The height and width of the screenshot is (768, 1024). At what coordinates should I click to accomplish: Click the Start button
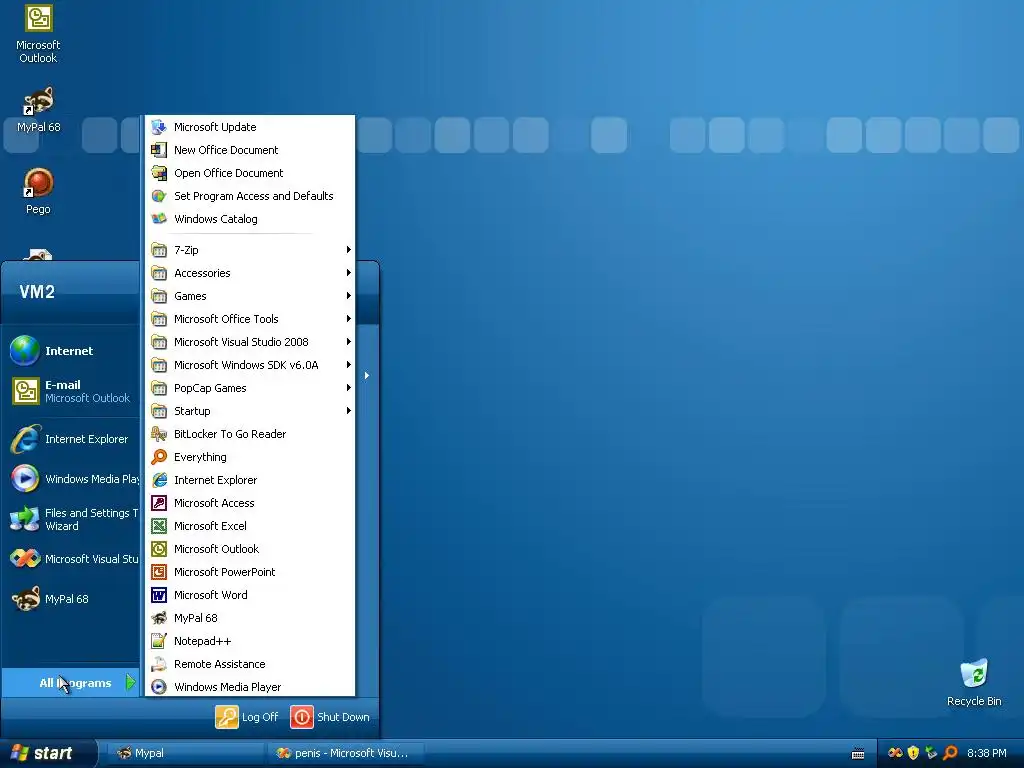[48, 753]
